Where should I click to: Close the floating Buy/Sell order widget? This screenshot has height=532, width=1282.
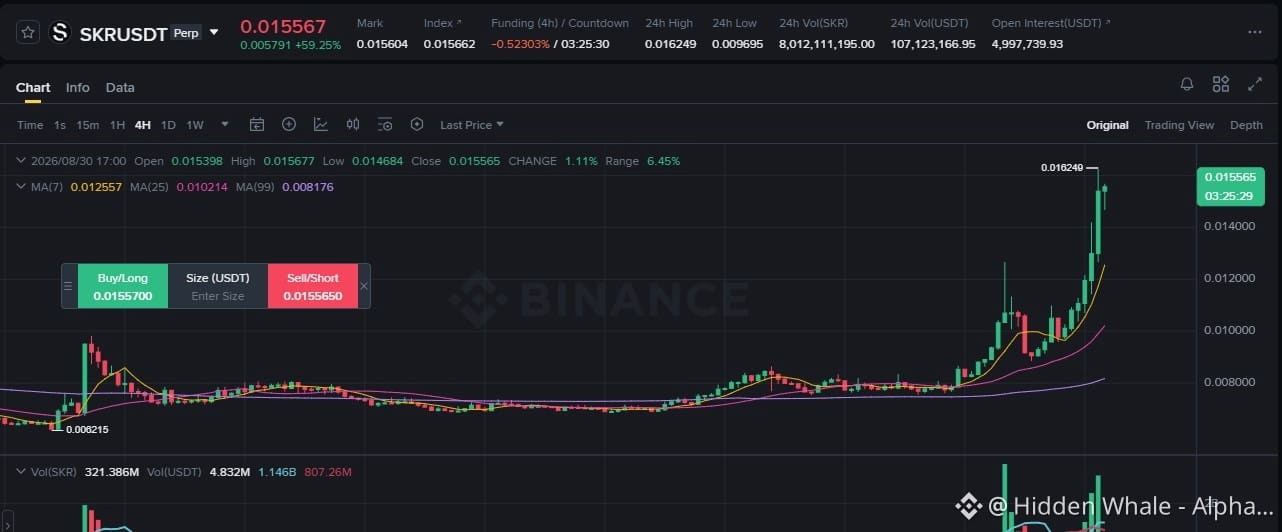point(364,286)
